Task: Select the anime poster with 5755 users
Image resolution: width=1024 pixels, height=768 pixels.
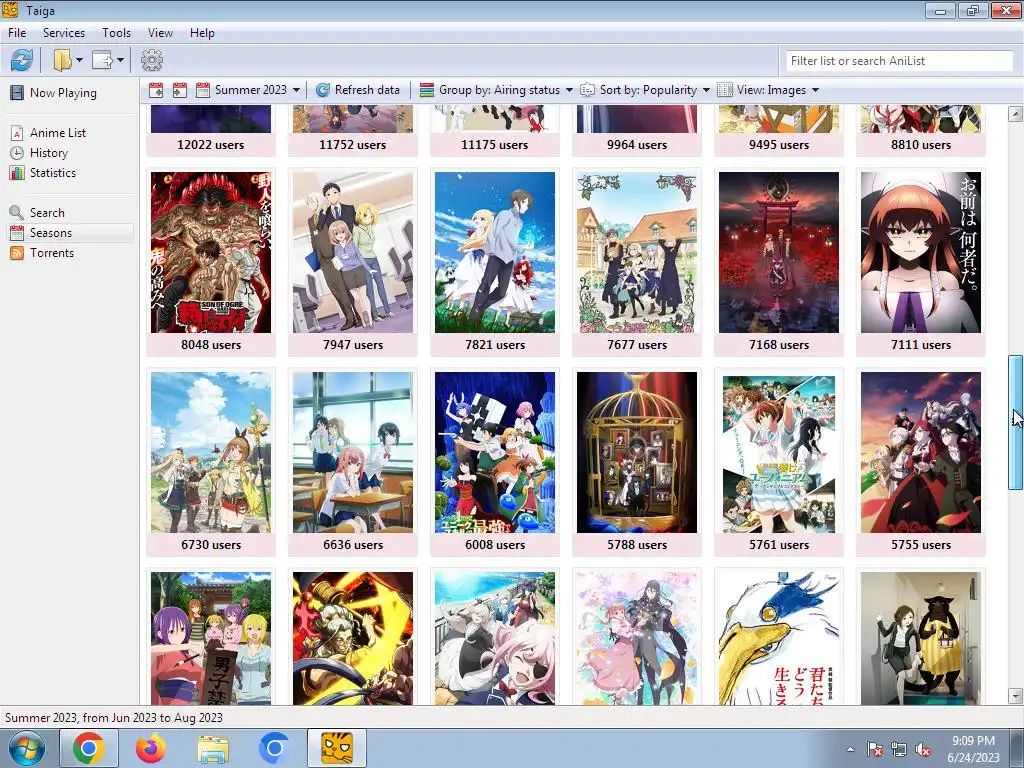Action: point(921,453)
